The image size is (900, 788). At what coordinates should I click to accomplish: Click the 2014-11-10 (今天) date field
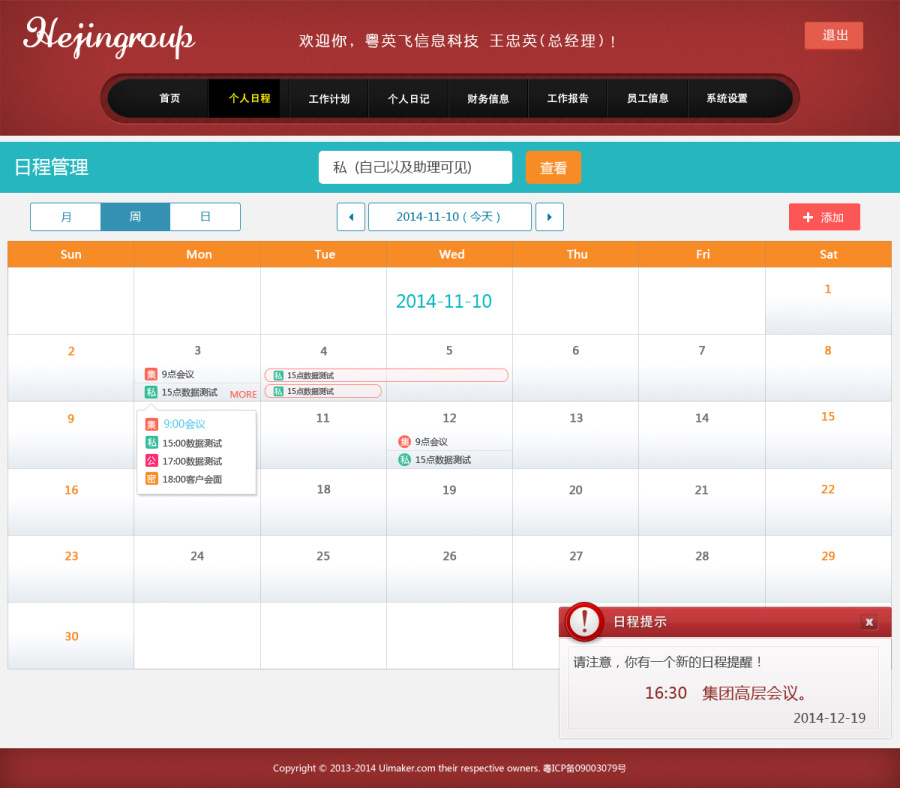tap(449, 217)
